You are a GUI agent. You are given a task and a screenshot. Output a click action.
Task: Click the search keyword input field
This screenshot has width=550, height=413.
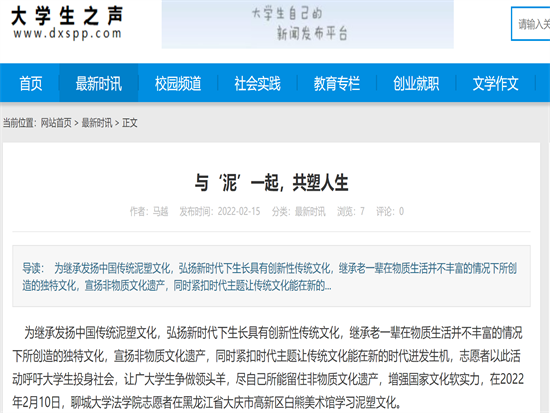click(531, 24)
